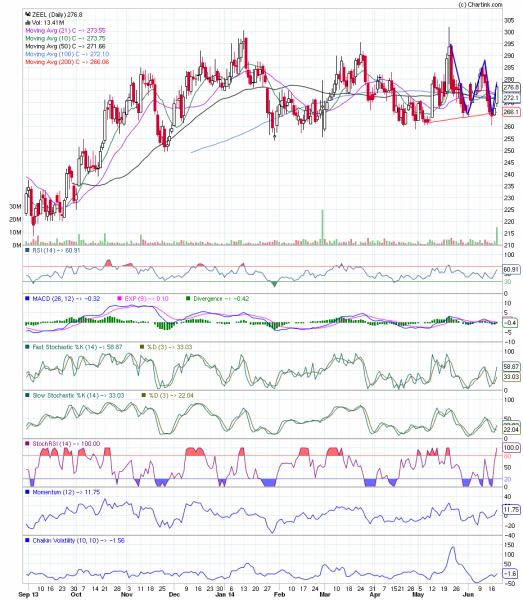
Task: Click the Jan 14 date axis label
Action: [x=225, y=594]
